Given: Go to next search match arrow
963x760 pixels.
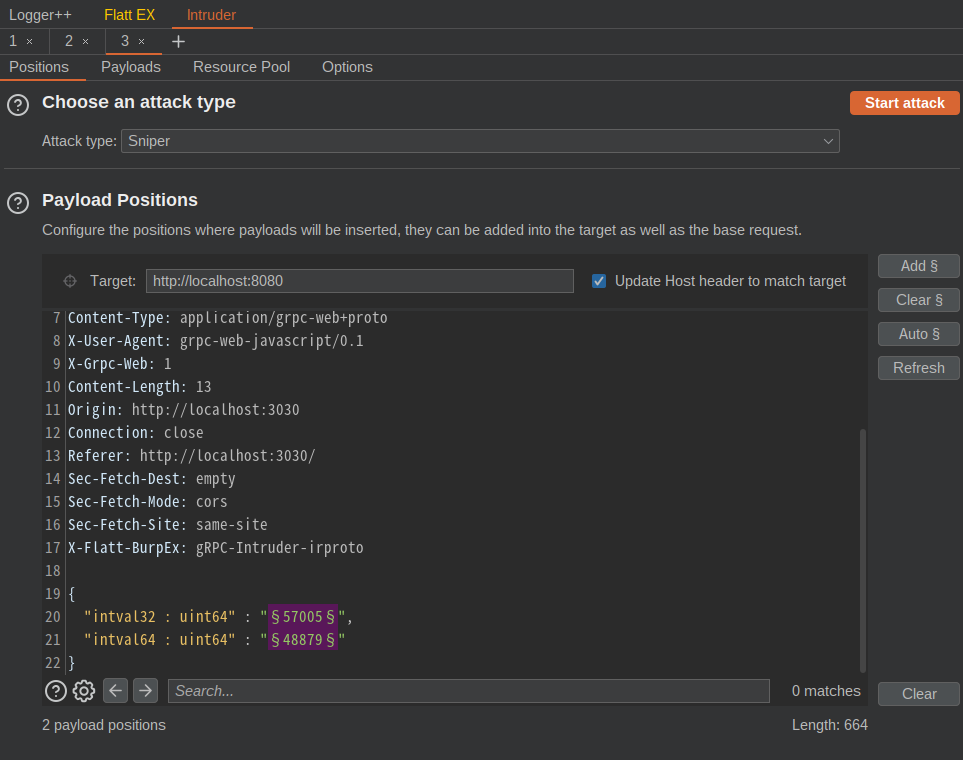Looking at the screenshot, I should click(146, 691).
